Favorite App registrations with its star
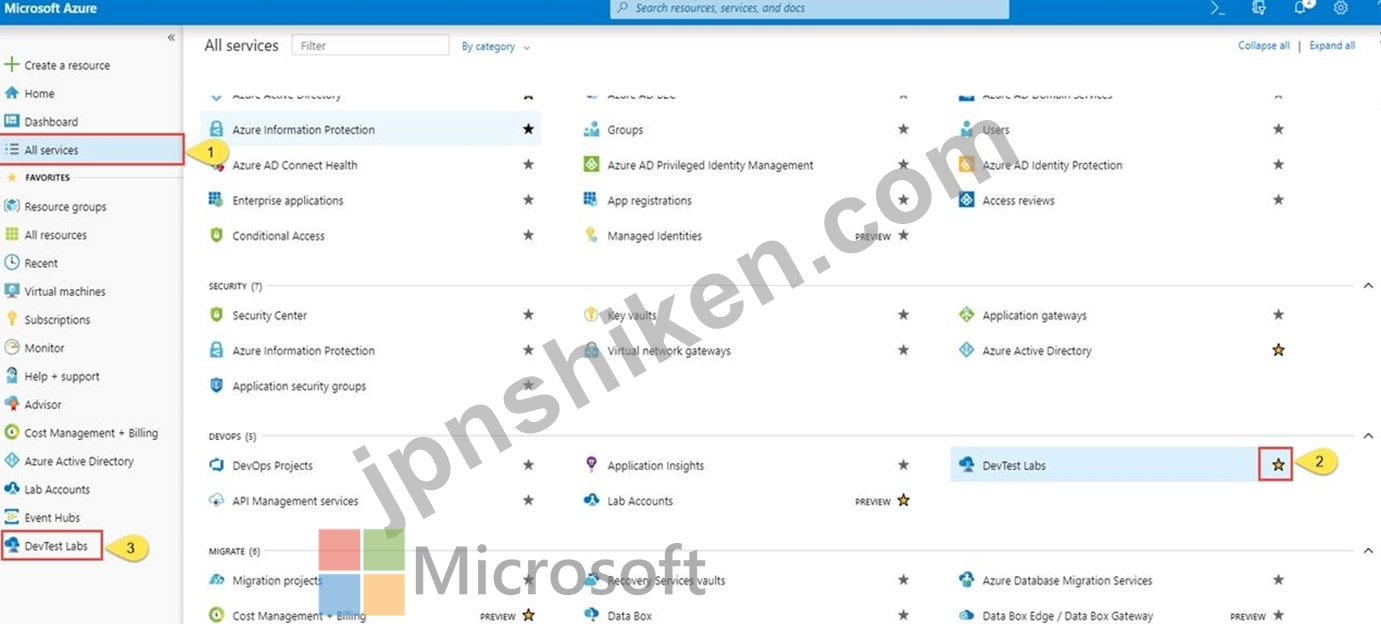1381x624 pixels. [x=903, y=200]
